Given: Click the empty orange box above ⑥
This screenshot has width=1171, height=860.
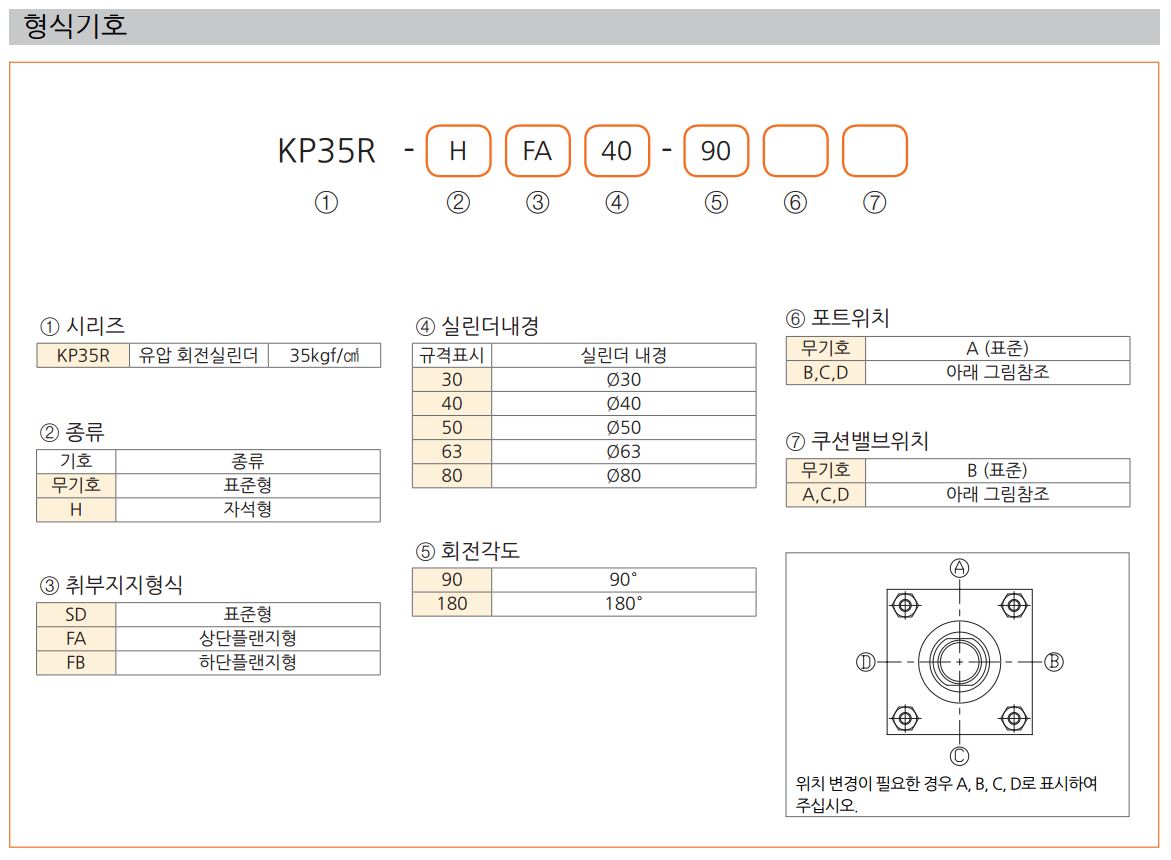Looking at the screenshot, I should point(795,151).
